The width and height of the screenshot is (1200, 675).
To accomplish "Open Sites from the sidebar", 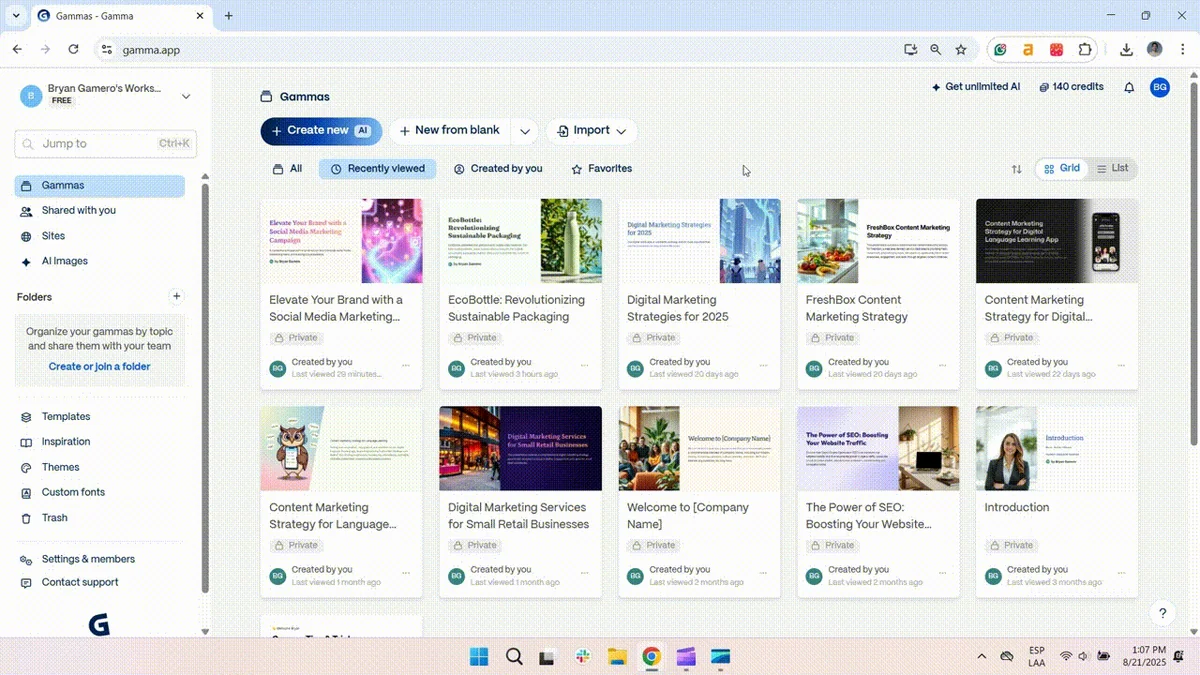I will (x=51, y=236).
